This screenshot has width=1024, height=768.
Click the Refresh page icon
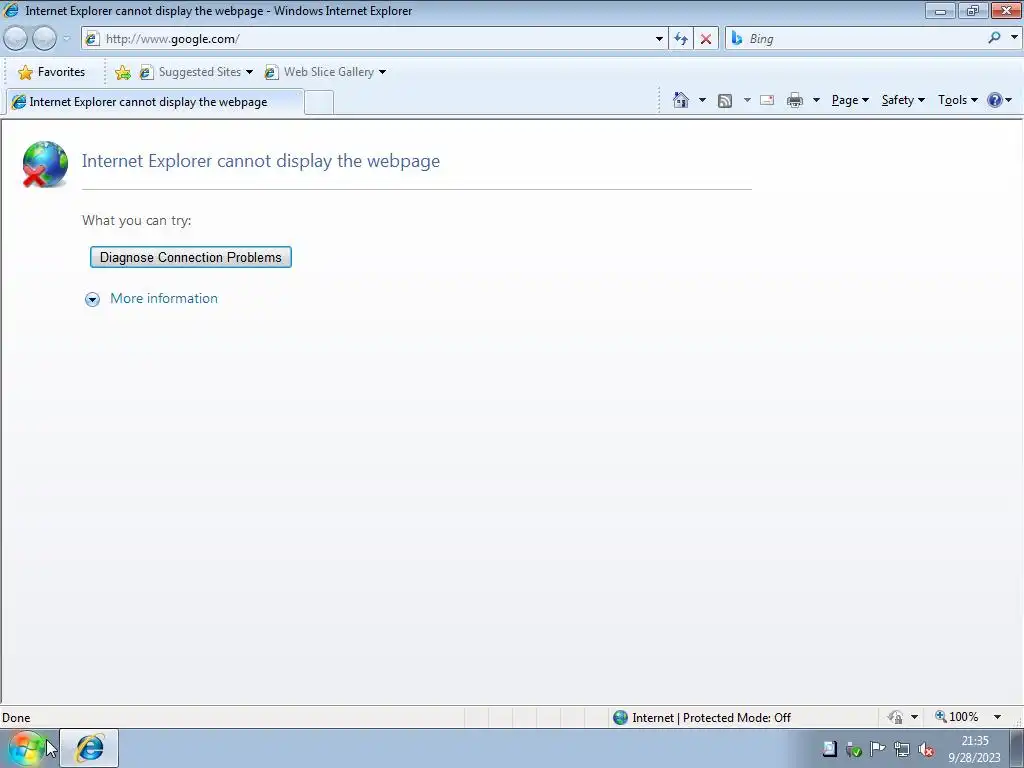(680, 39)
